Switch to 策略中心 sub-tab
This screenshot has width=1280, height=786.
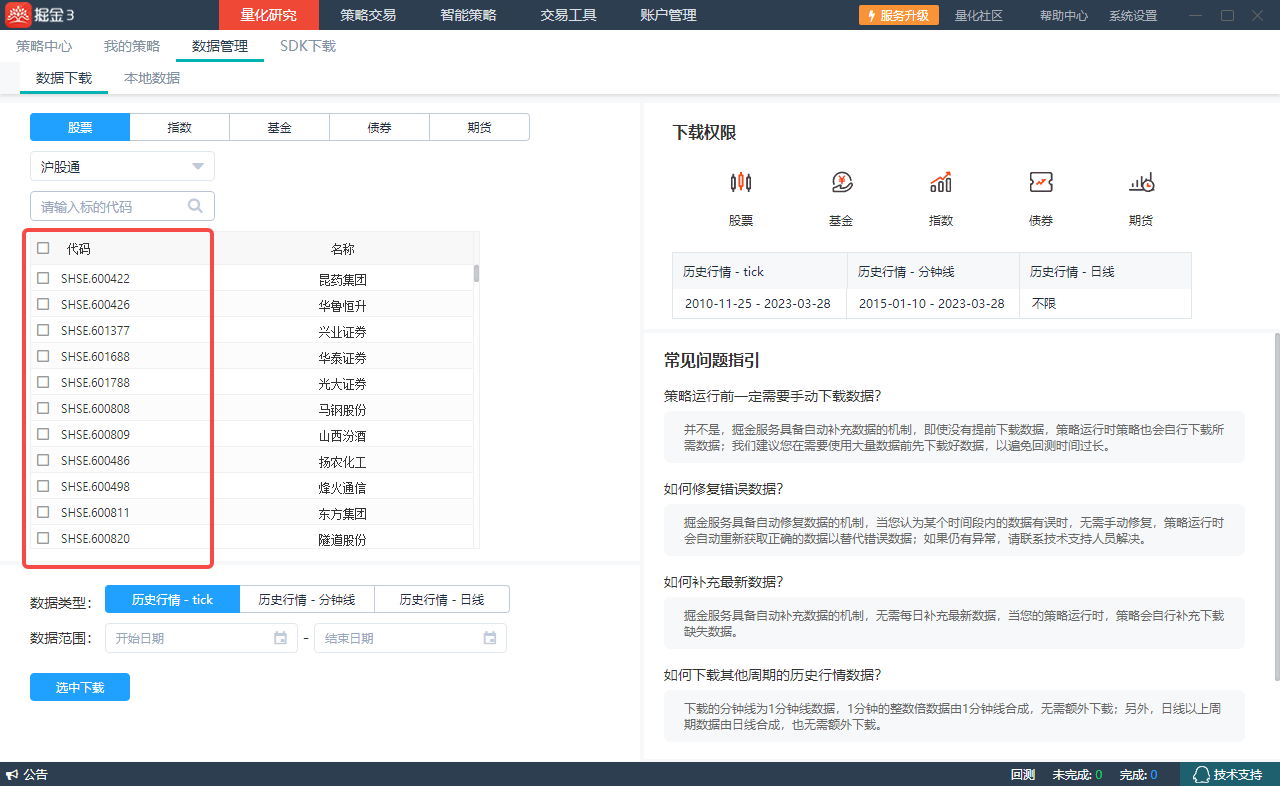[44, 46]
